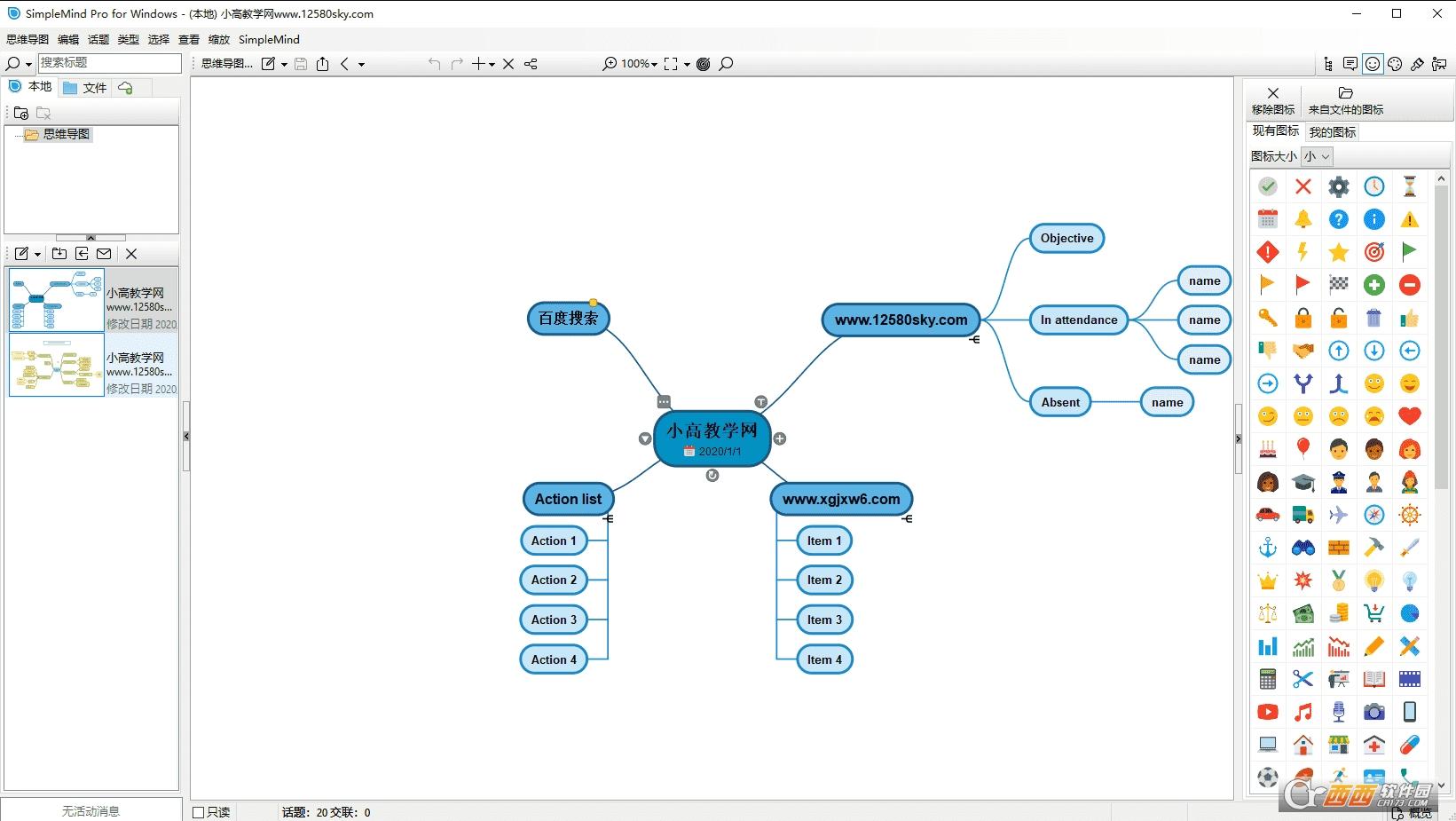Pick the camera icon from palette
1456x821 pixels.
coord(1374,712)
